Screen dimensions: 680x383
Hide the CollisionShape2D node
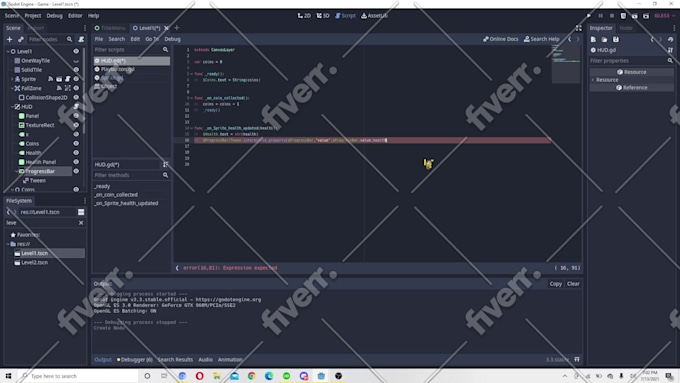click(x=76, y=98)
